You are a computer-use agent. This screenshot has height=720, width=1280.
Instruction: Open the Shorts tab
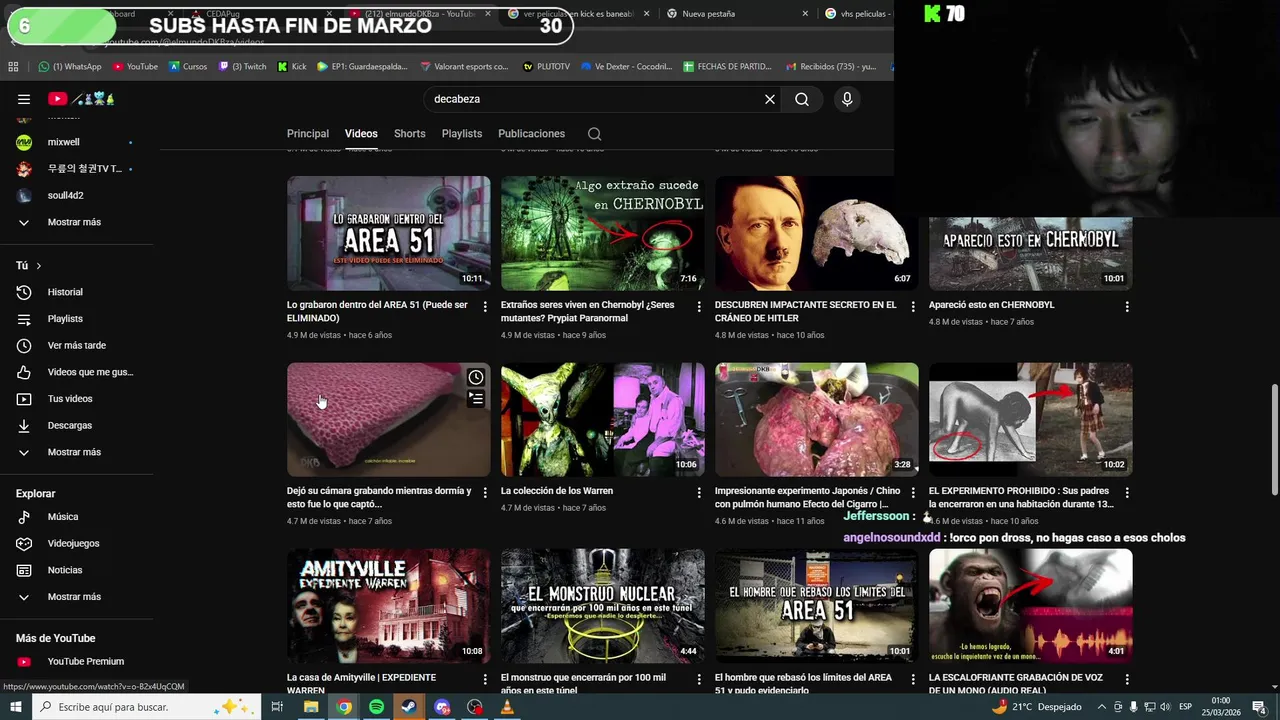pos(409,134)
